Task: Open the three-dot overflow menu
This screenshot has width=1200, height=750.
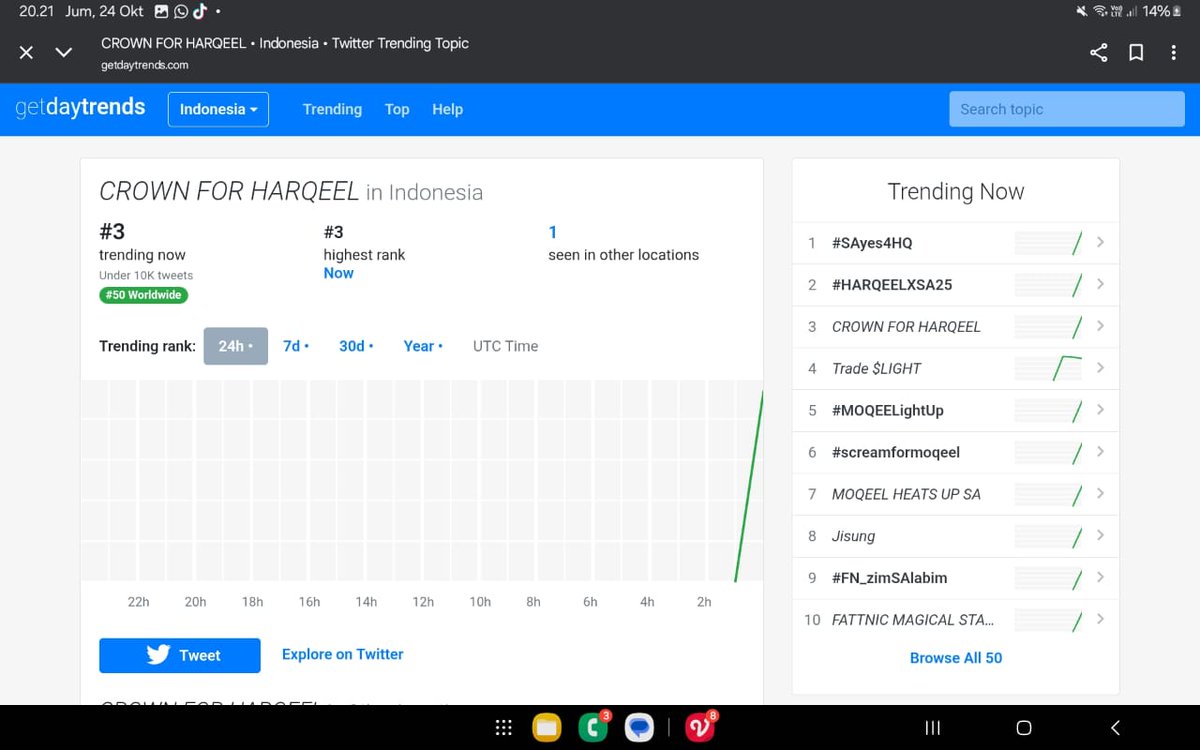Action: 1174,53
